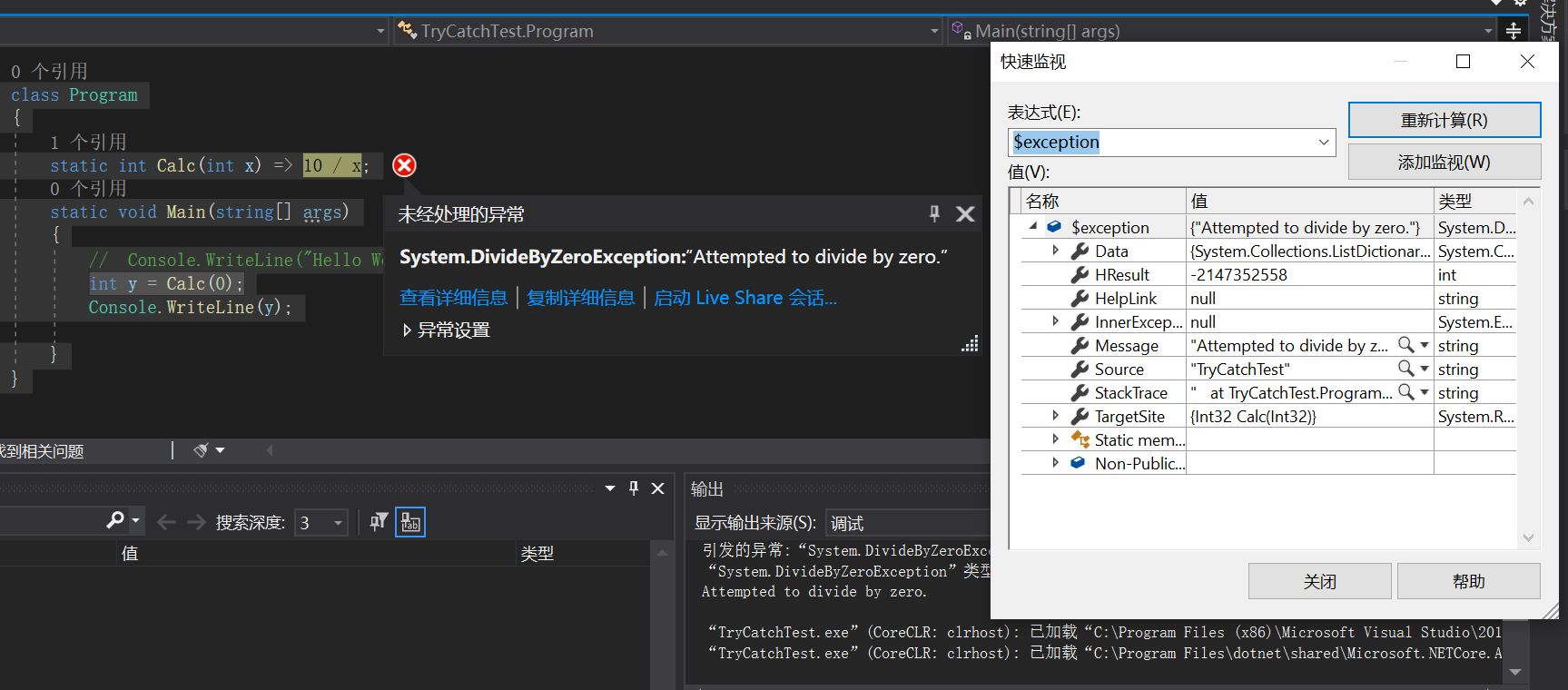Click the '1 个引用' CodeLens above Calc

tap(88, 142)
